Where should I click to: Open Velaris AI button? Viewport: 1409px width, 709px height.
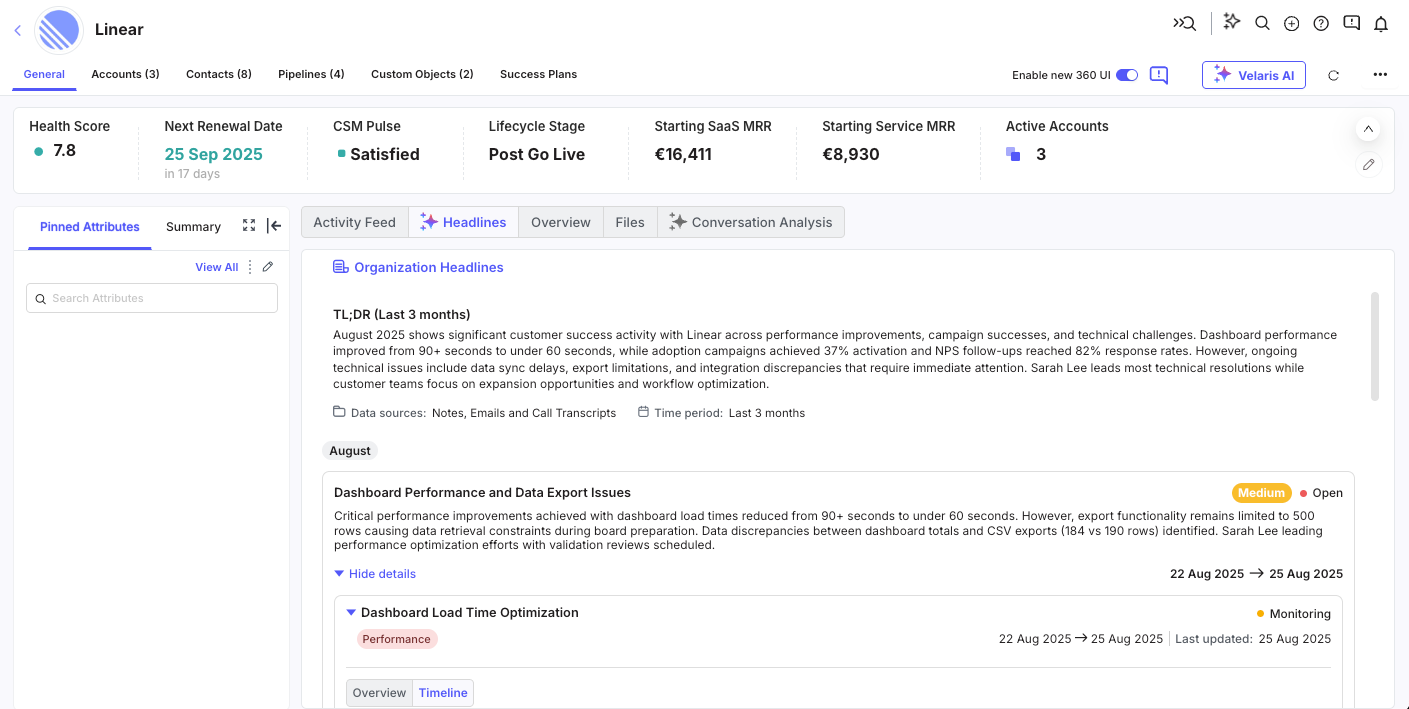(1254, 75)
